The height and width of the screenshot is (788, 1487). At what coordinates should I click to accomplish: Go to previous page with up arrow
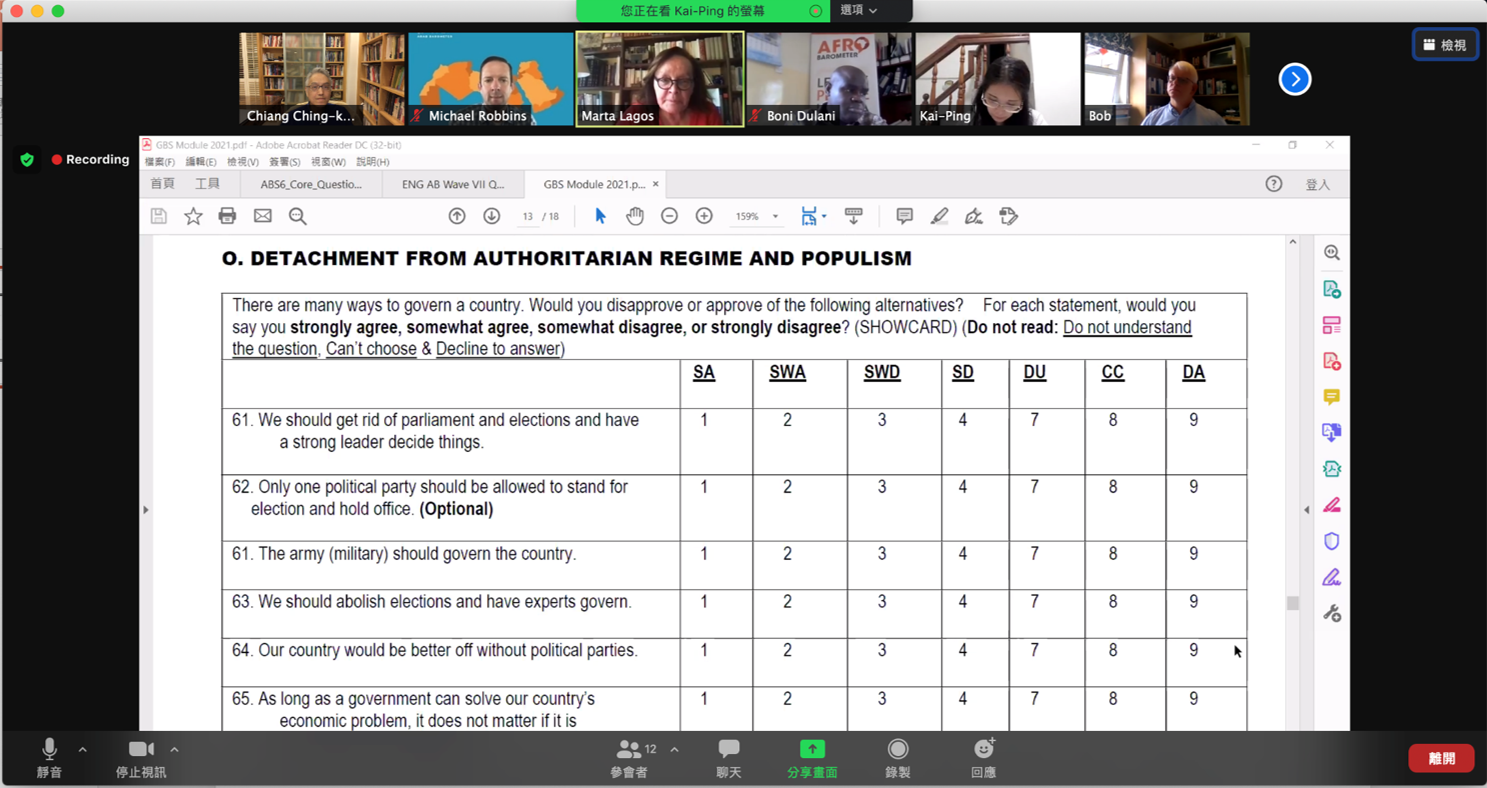pos(457,216)
